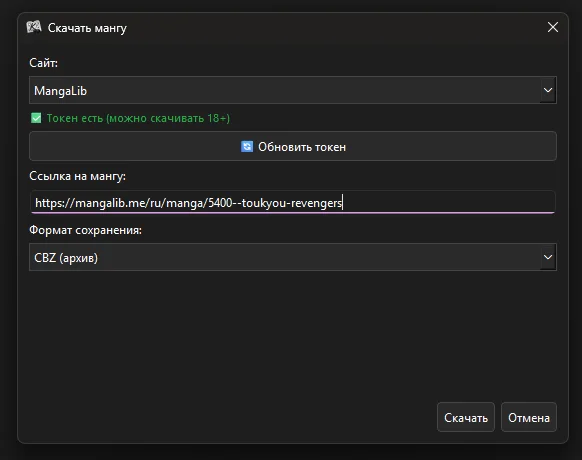The height and width of the screenshot is (460, 582).
Task: Click the Обновить токен button
Action: (x=292, y=146)
